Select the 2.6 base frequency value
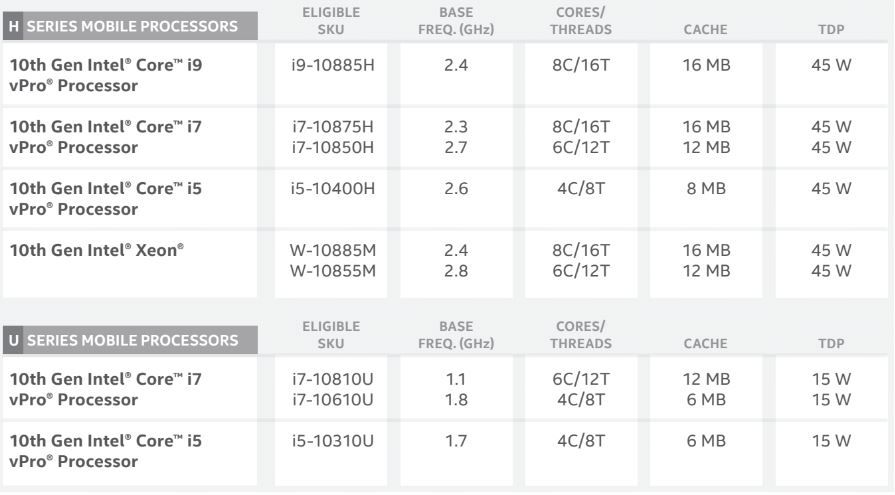 tap(455, 189)
